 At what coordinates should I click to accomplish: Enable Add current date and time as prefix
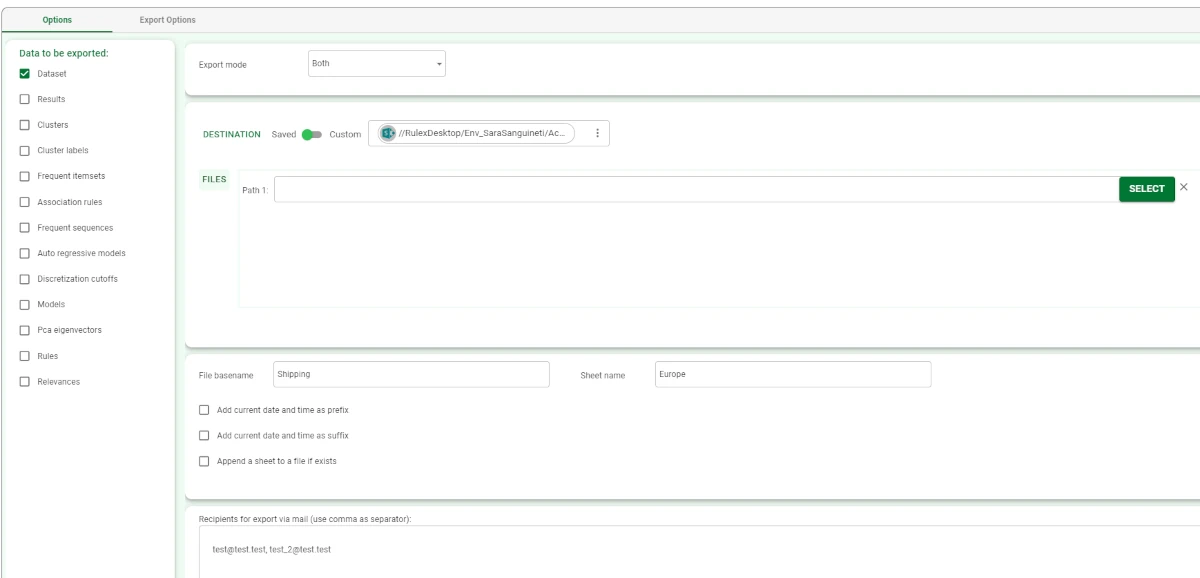tap(205, 410)
